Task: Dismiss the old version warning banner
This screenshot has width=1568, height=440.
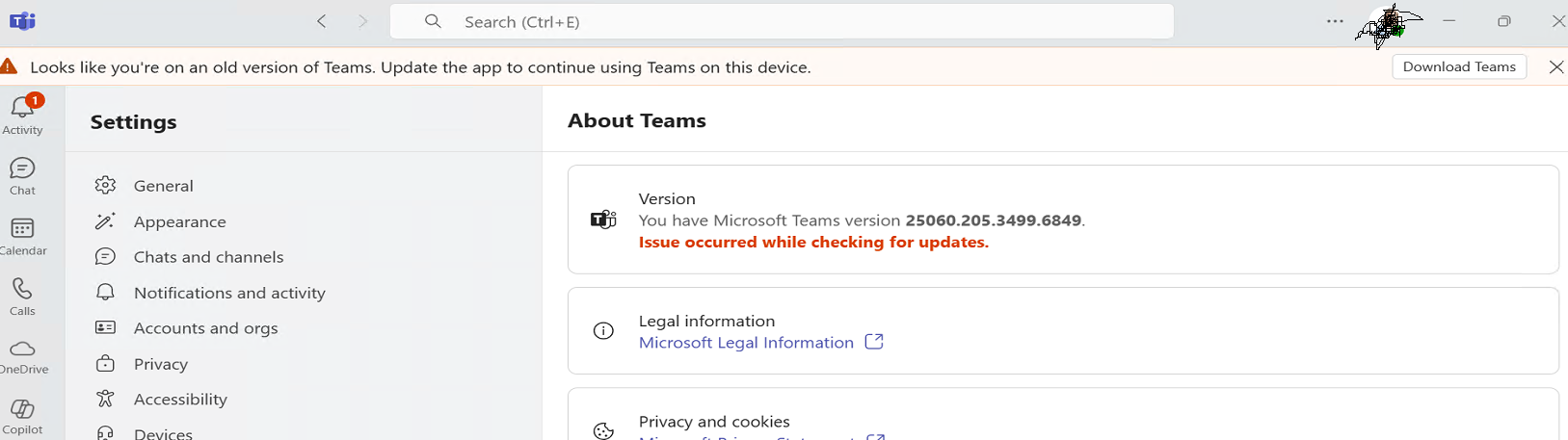Action: point(1555,66)
